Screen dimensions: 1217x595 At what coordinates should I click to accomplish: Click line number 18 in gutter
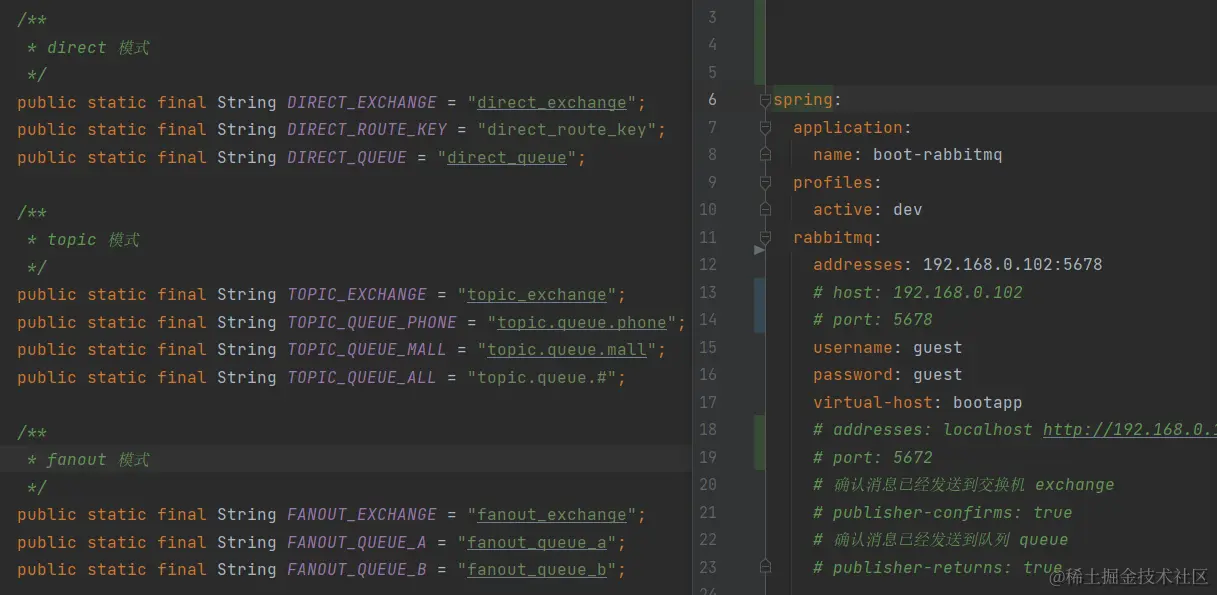point(708,430)
